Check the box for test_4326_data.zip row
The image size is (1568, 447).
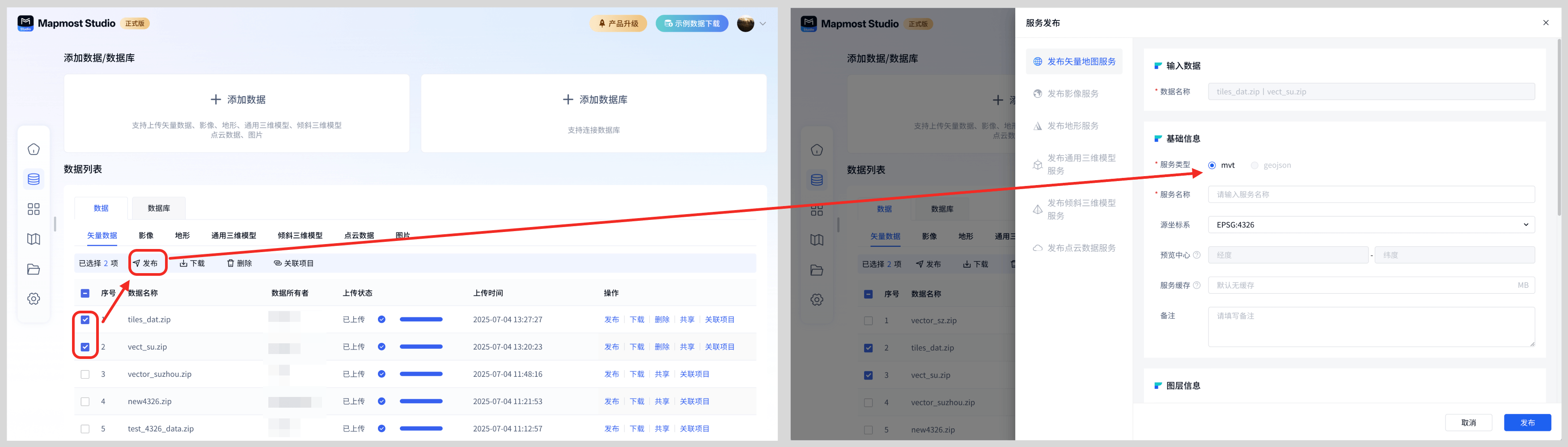point(85,429)
